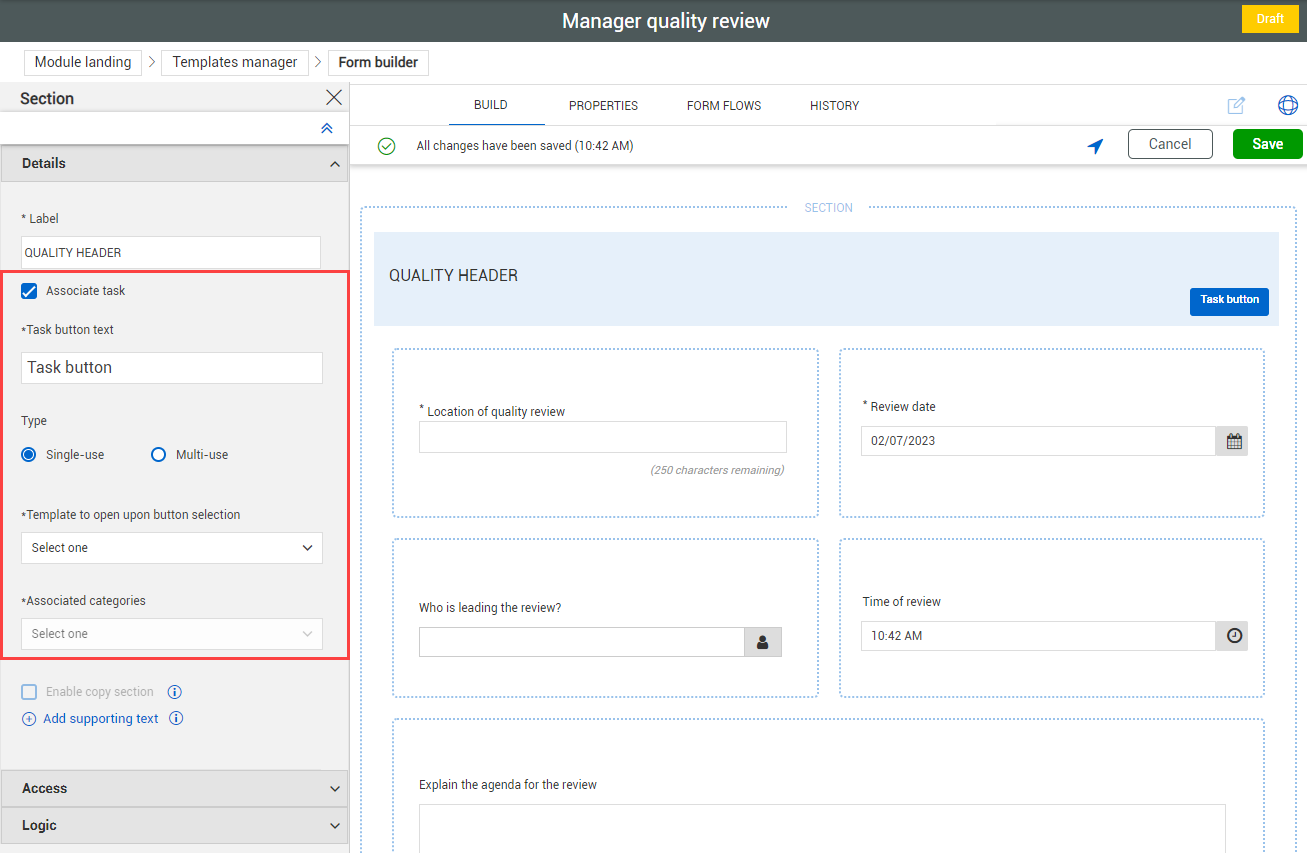Click the globe language icon
This screenshot has width=1307, height=853.
[x=1288, y=104]
